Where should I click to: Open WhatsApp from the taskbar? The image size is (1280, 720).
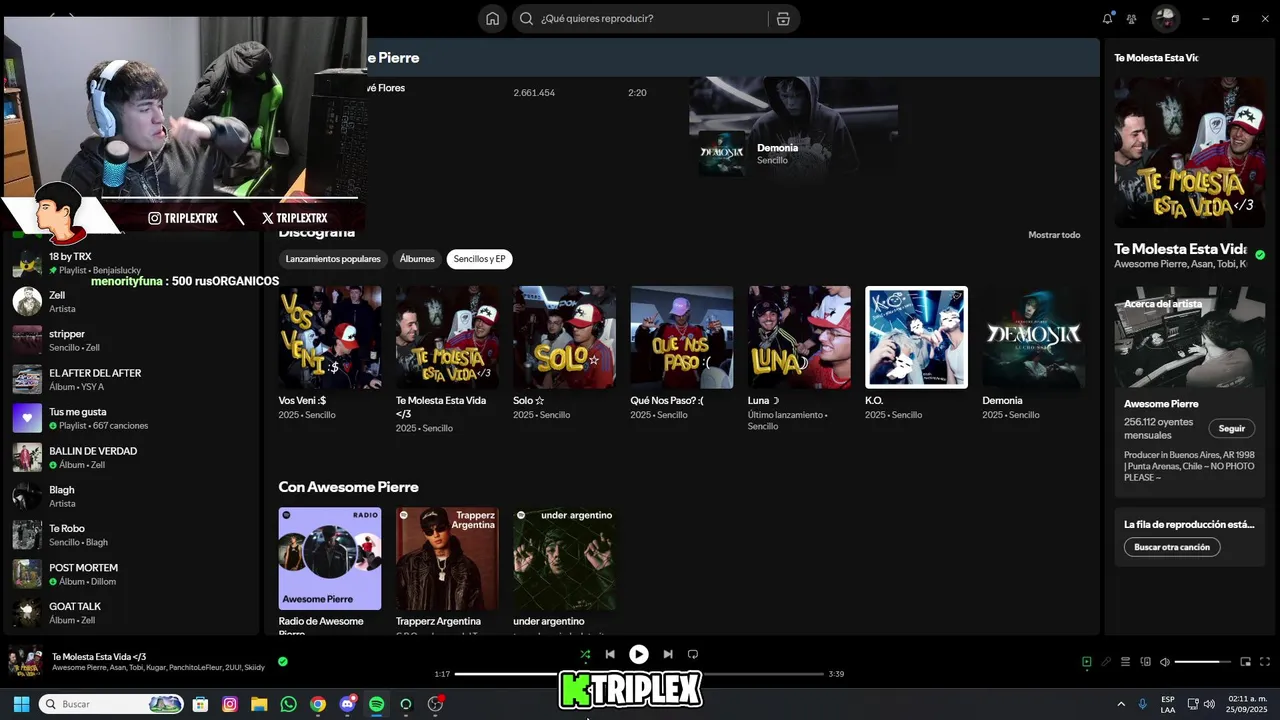[x=289, y=704]
